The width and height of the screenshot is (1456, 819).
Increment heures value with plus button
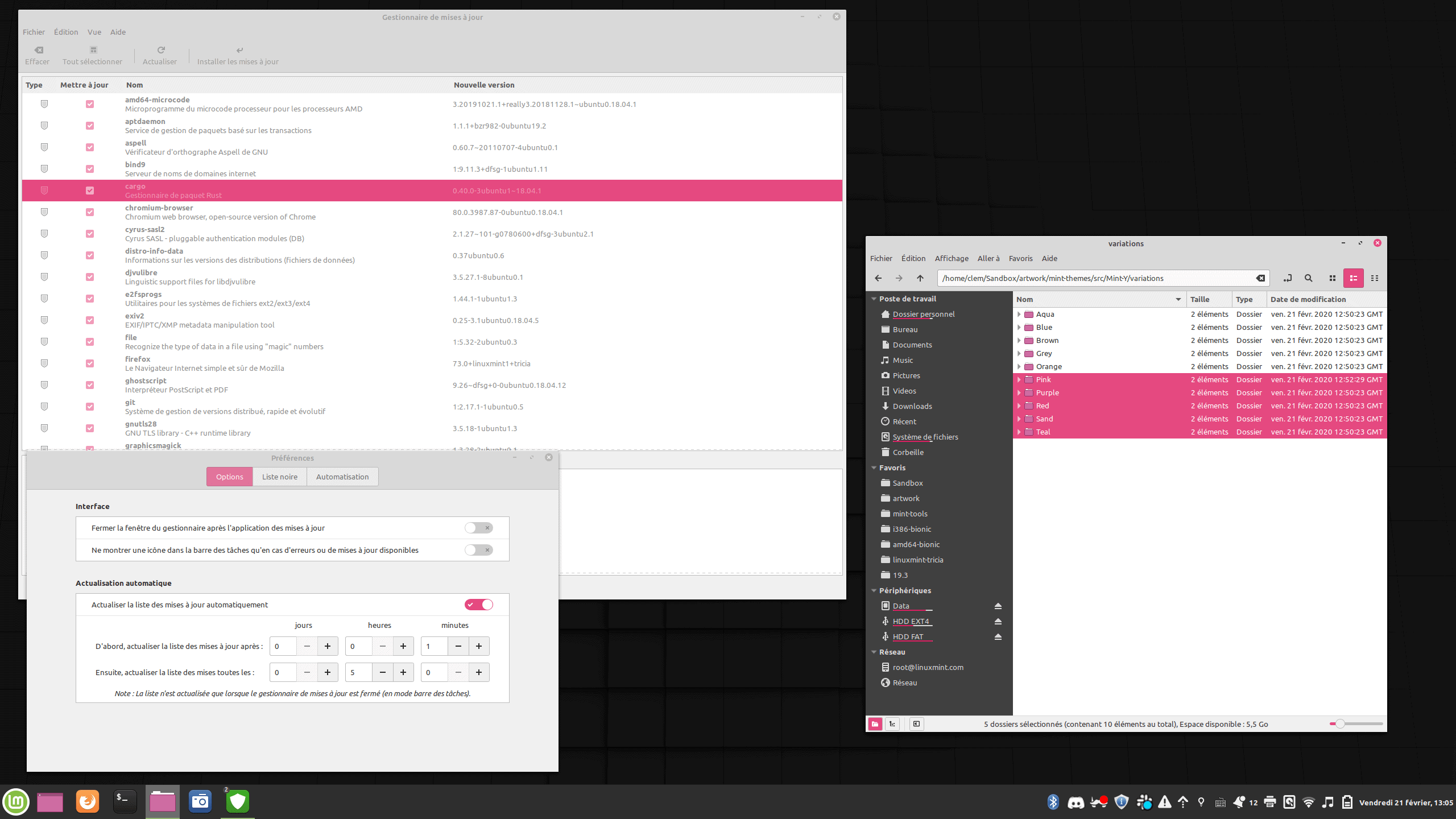(x=403, y=645)
